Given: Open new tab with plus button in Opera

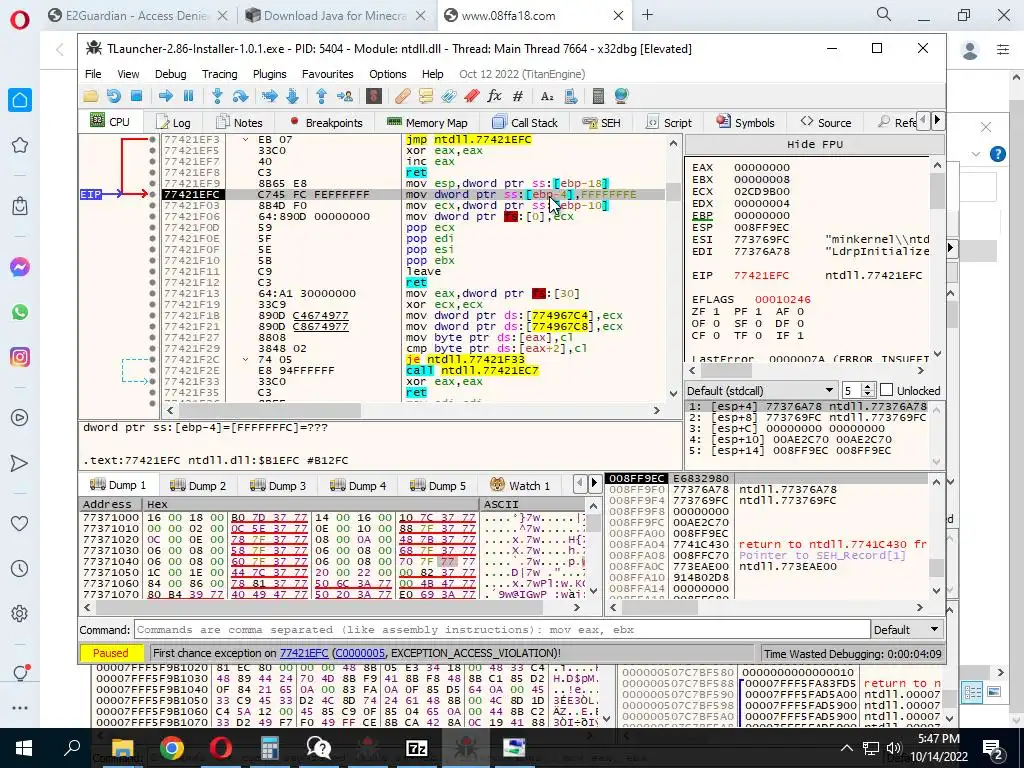Looking at the screenshot, I should point(647,15).
